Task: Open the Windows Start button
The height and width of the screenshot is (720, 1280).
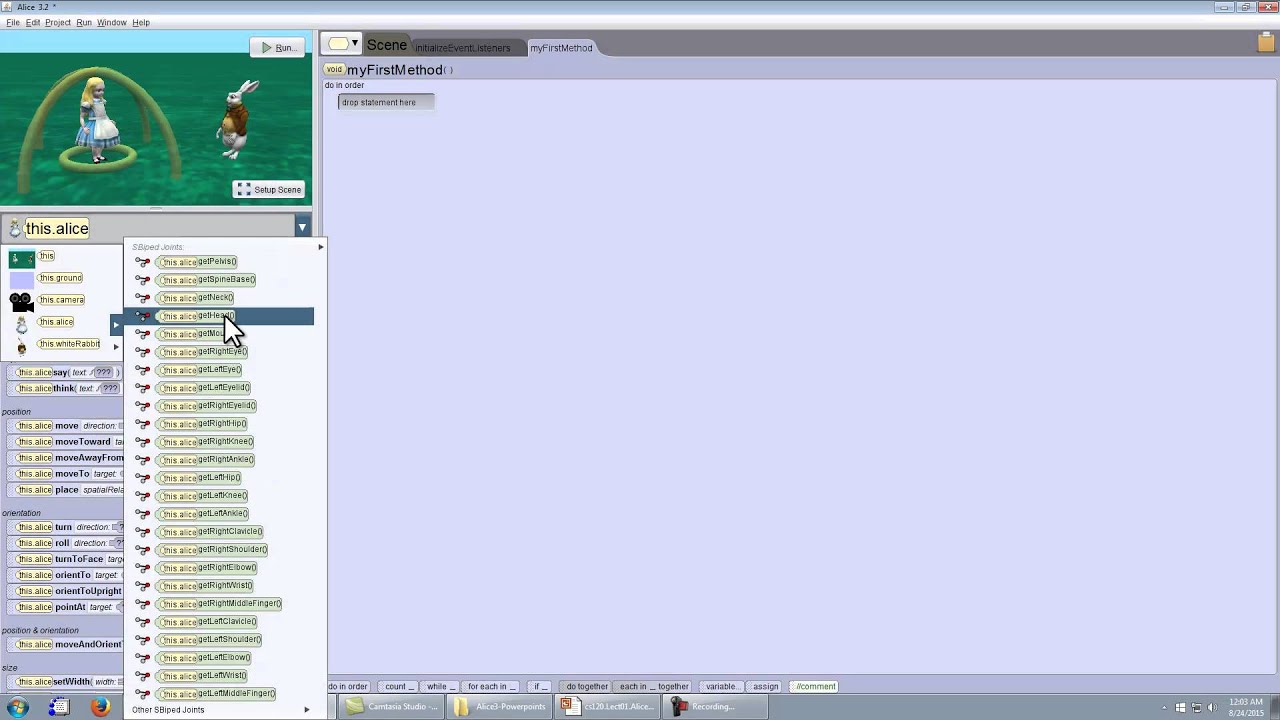Action: (x=18, y=707)
